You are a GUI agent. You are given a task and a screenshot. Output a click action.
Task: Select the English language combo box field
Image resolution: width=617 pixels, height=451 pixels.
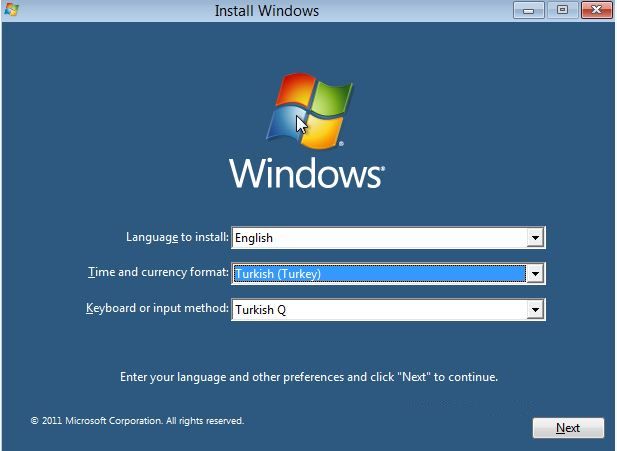click(x=378, y=238)
